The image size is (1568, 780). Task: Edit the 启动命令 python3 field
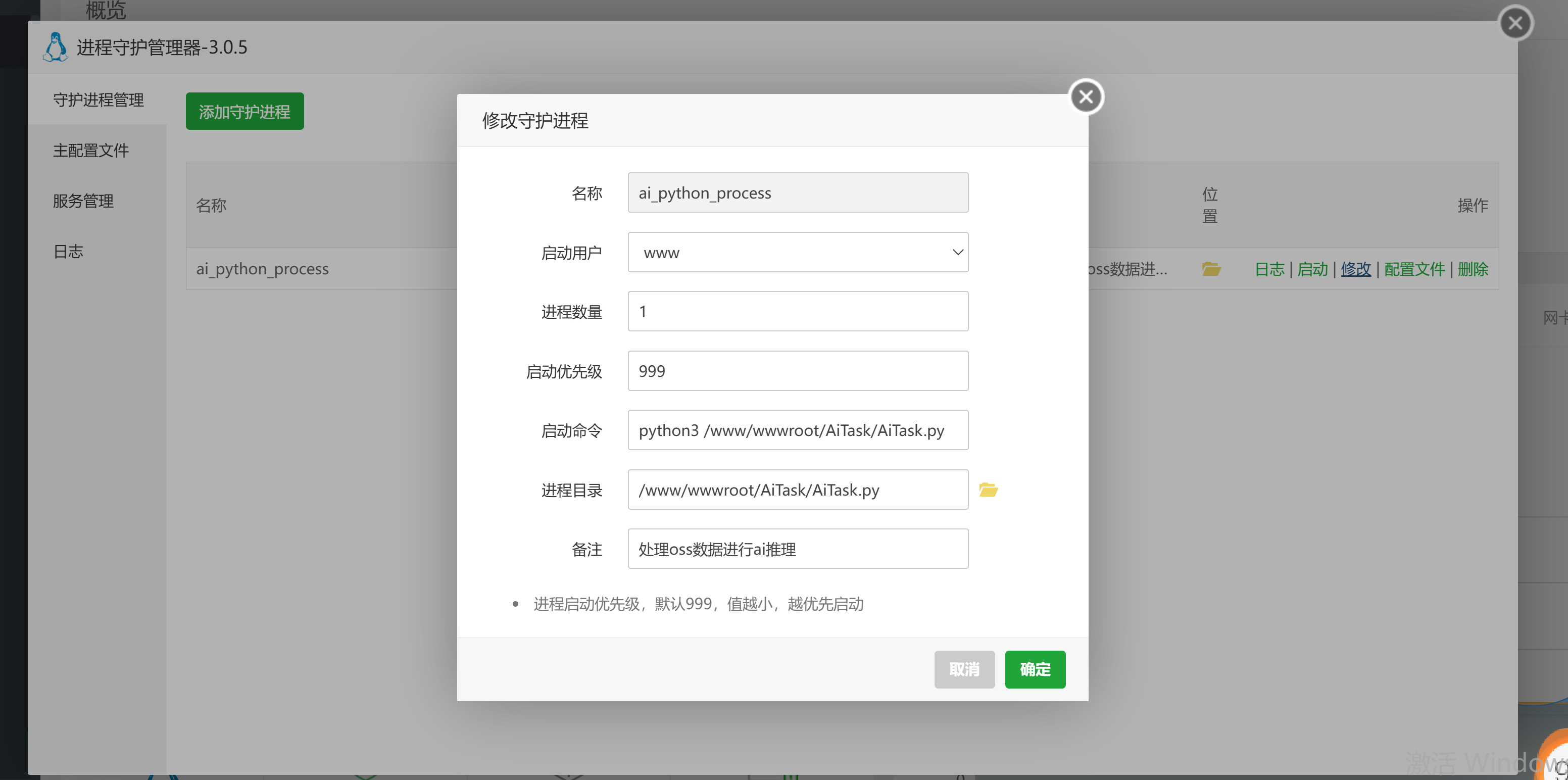click(798, 430)
